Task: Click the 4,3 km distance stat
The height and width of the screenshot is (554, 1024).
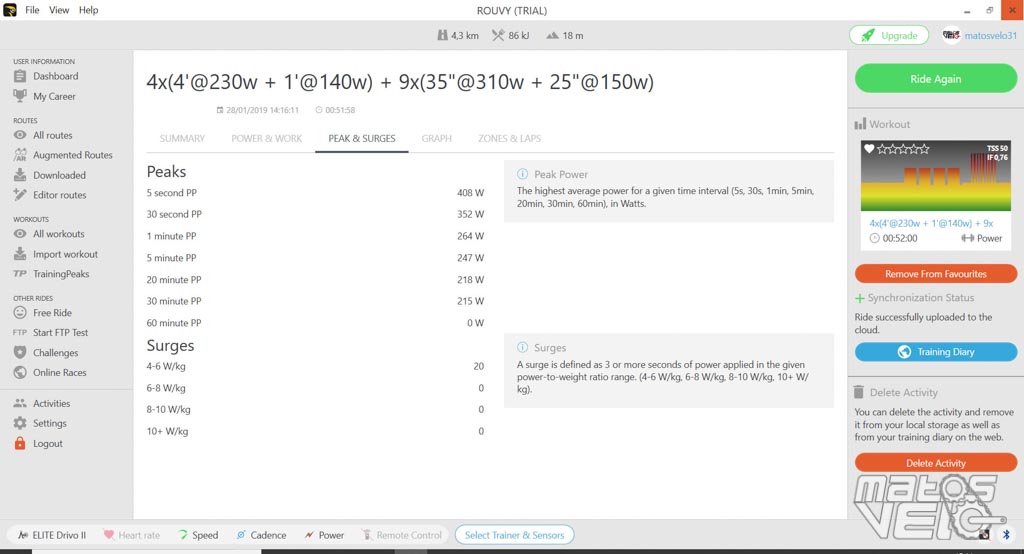Action: pyautogui.click(x=458, y=35)
